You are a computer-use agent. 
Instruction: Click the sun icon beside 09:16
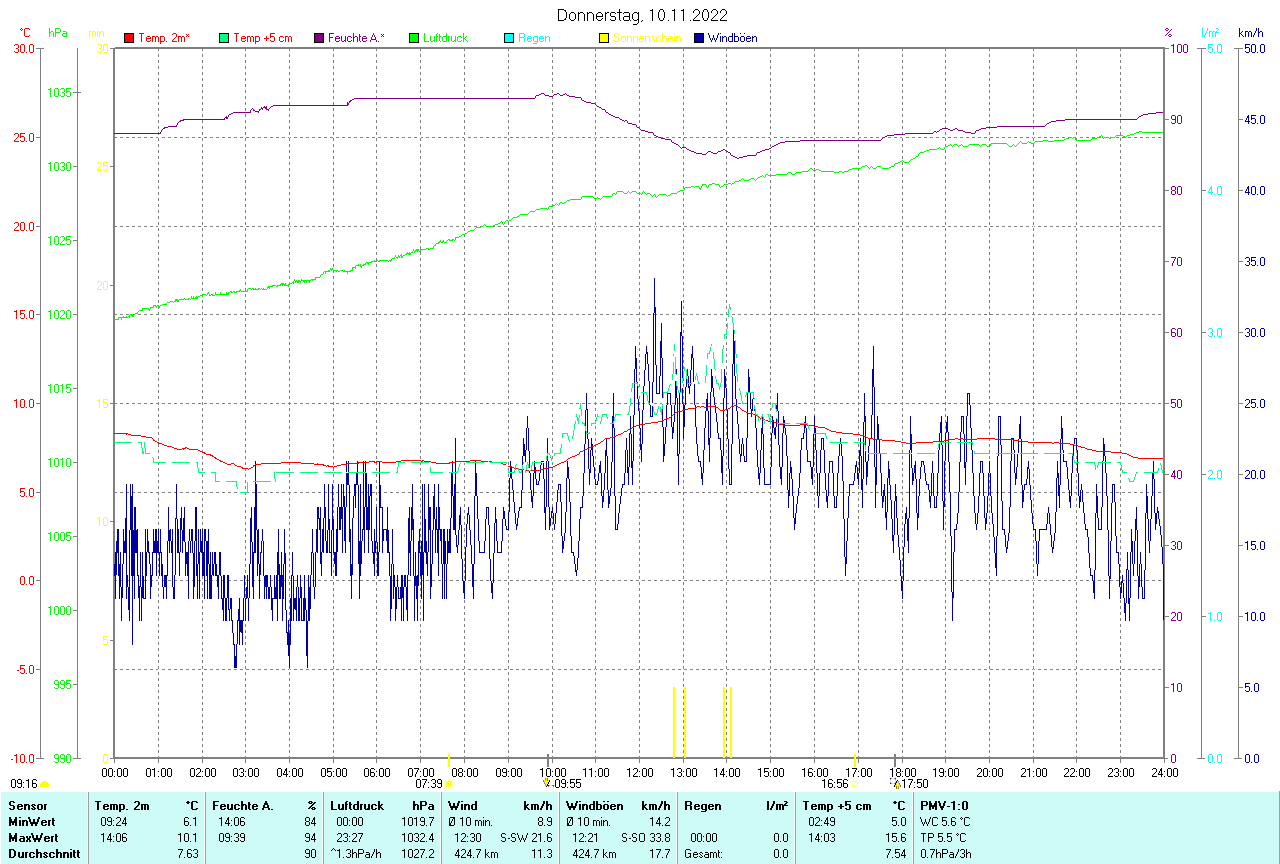pos(45,785)
